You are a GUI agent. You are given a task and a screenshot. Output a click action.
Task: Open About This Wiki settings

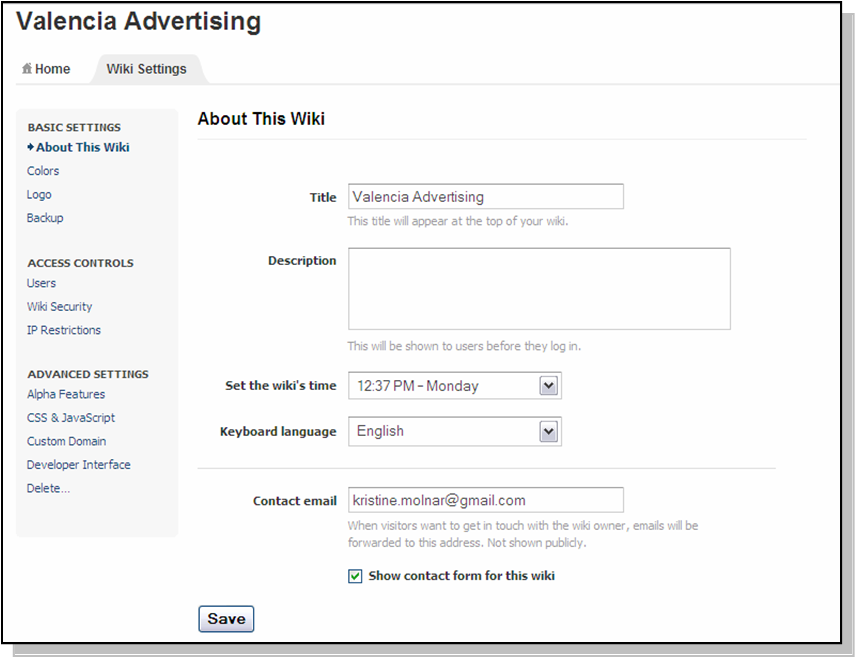point(83,147)
